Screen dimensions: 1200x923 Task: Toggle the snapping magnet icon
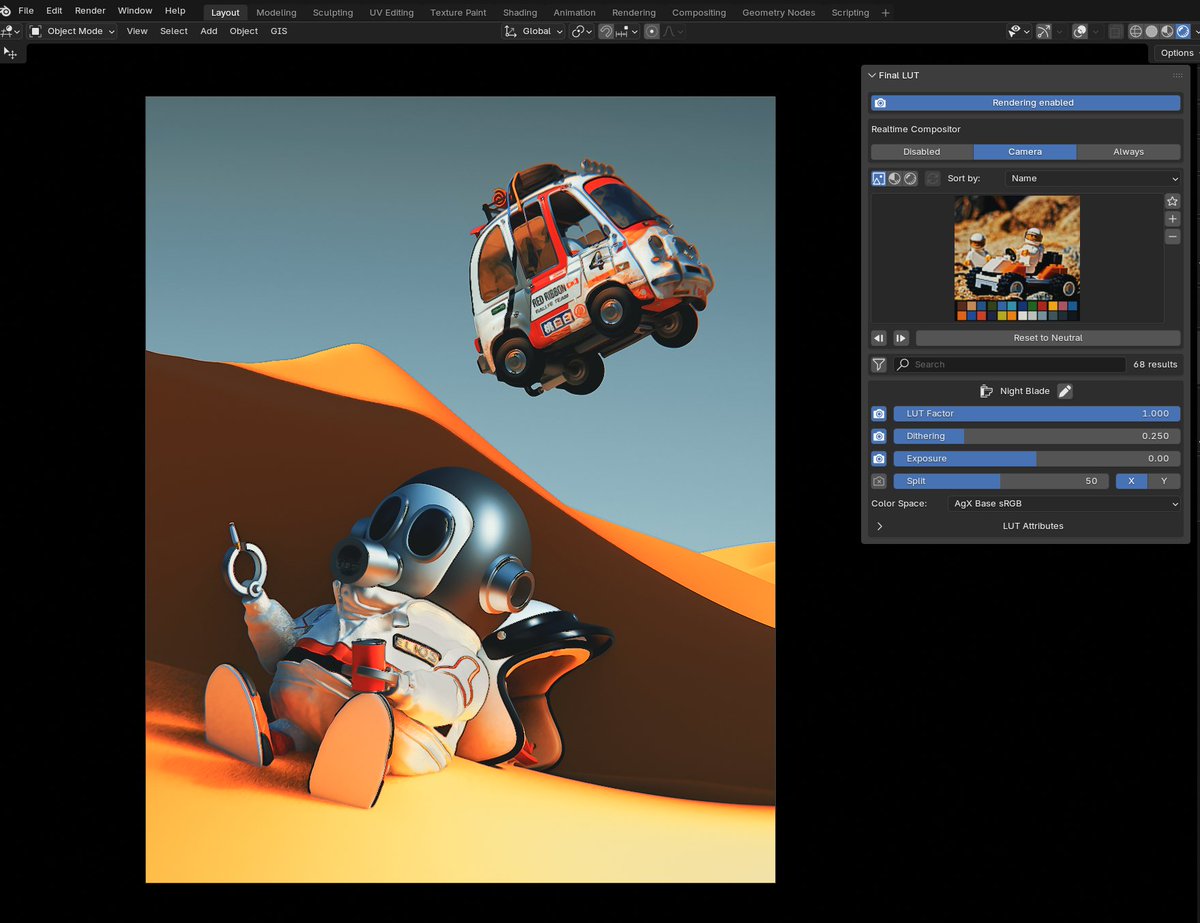click(606, 31)
